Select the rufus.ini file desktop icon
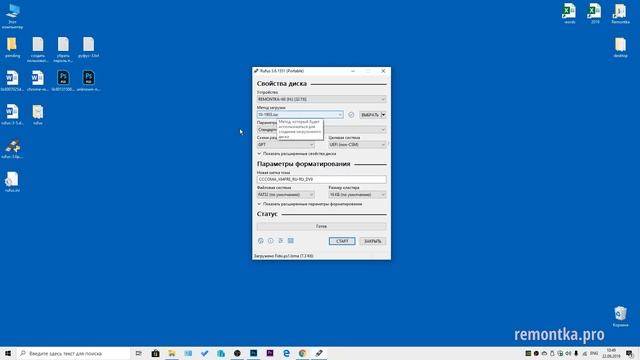The height and width of the screenshot is (360, 640). pyautogui.click(x=12, y=182)
